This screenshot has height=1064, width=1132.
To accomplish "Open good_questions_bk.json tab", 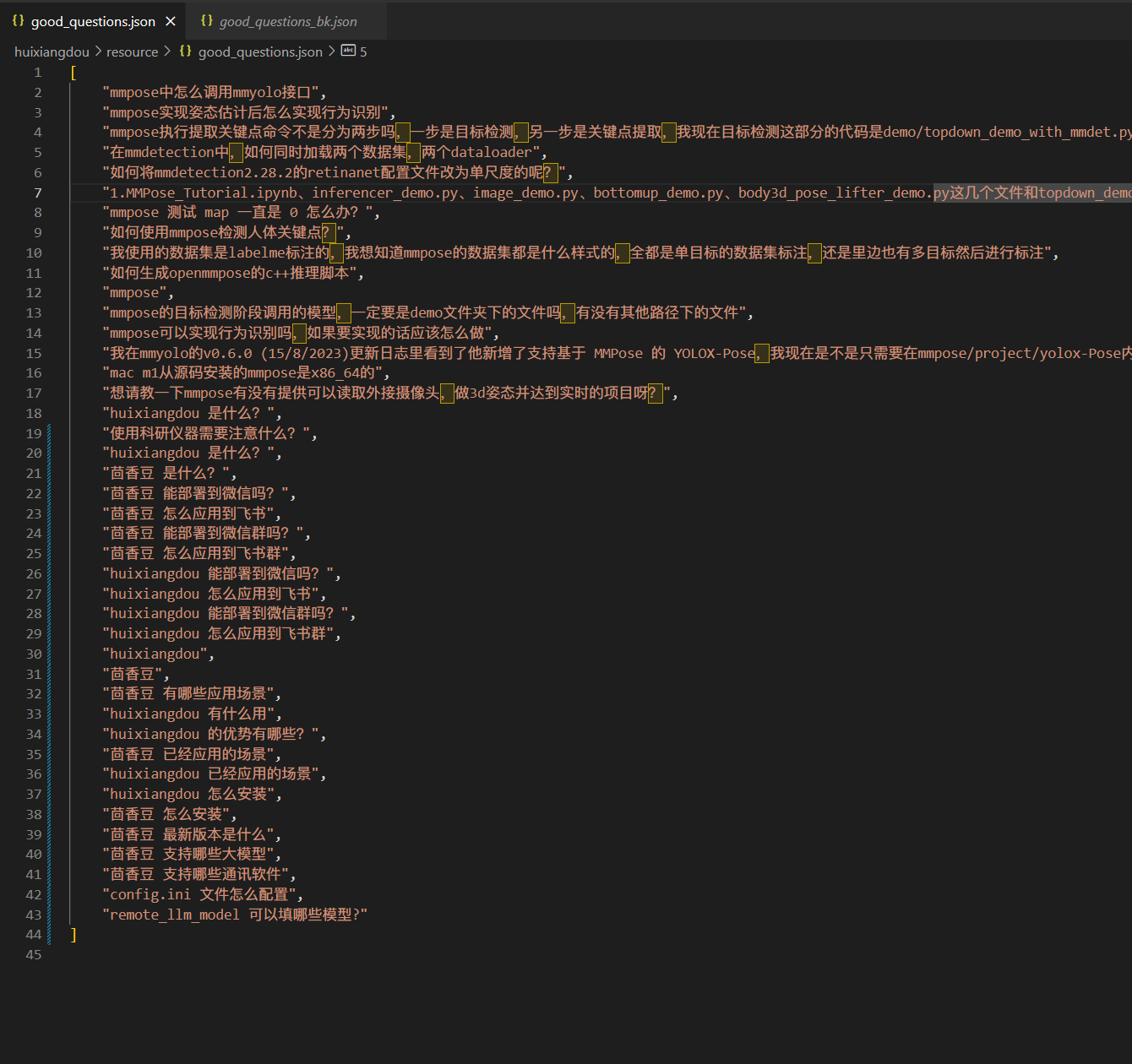I will pyautogui.click(x=287, y=21).
